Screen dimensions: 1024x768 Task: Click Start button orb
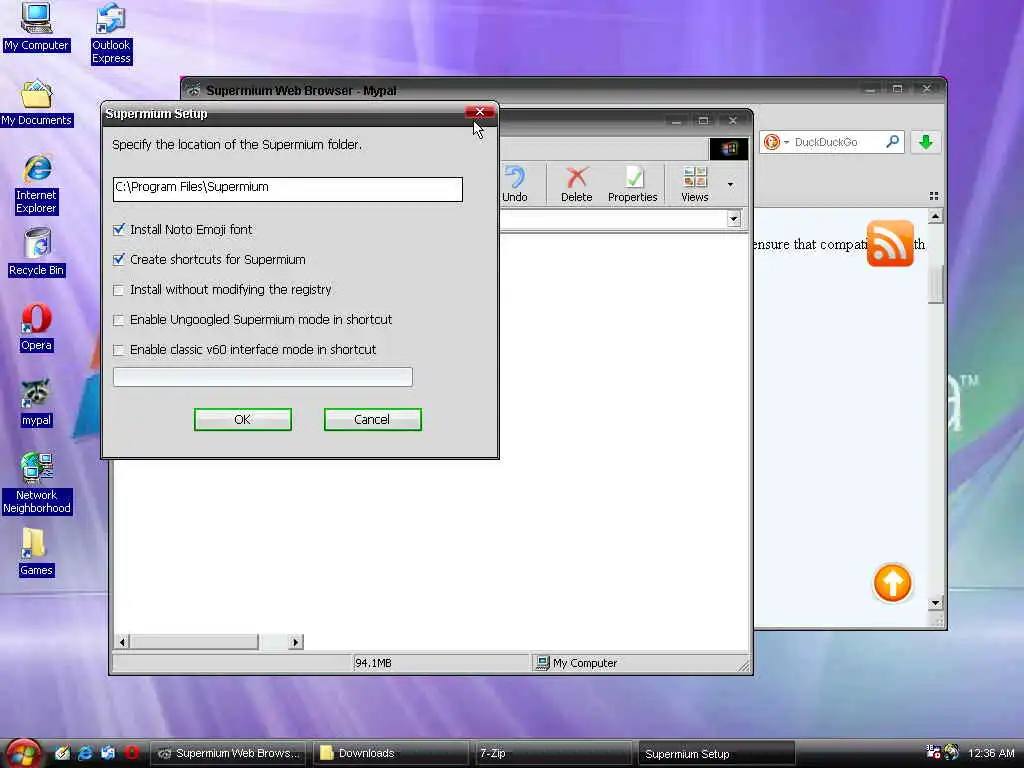coord(23,754)
